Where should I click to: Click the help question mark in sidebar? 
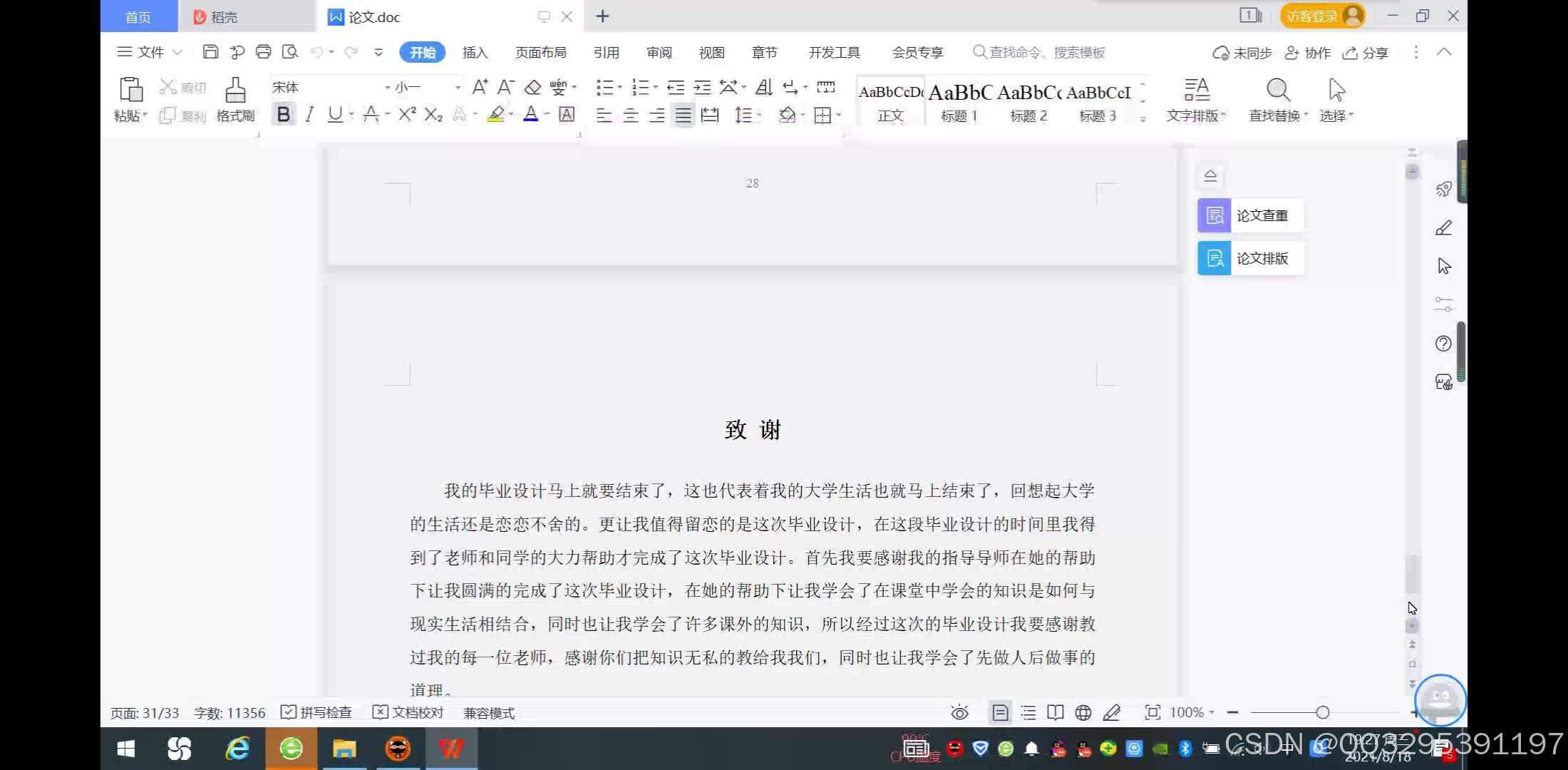click(1443, 344)
